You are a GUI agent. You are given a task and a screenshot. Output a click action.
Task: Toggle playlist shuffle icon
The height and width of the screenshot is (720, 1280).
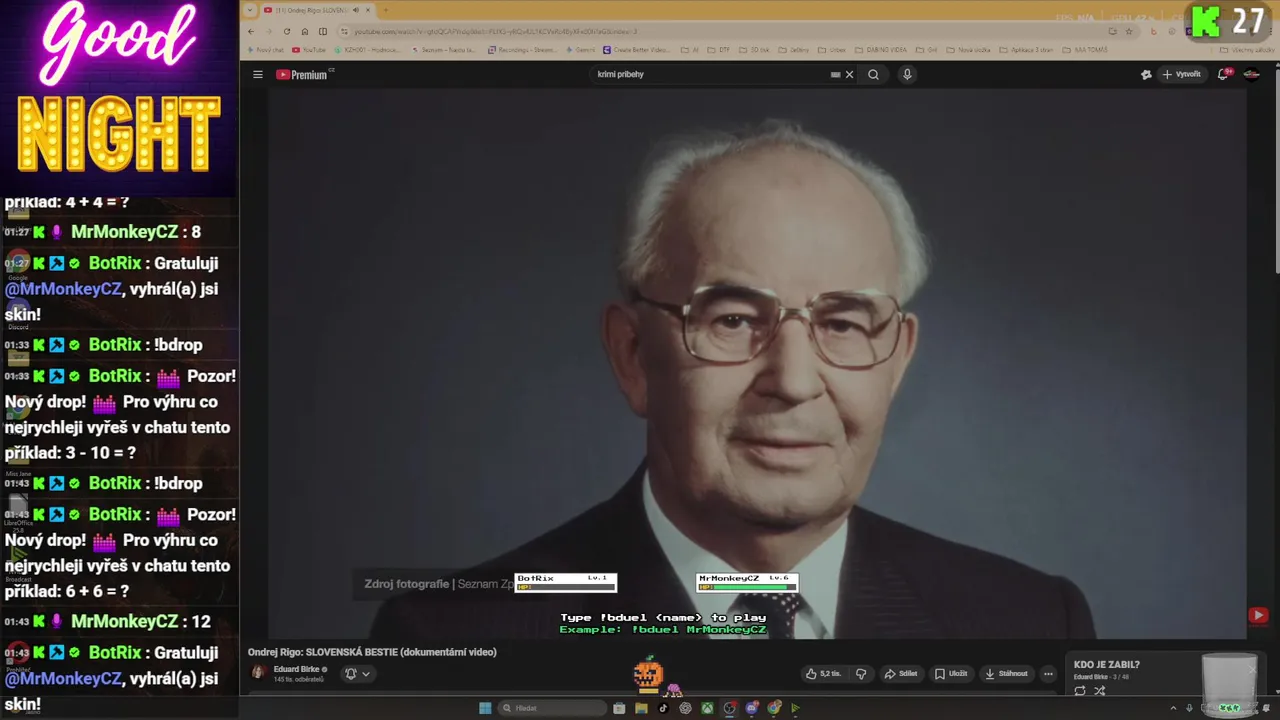[1100, 691]
